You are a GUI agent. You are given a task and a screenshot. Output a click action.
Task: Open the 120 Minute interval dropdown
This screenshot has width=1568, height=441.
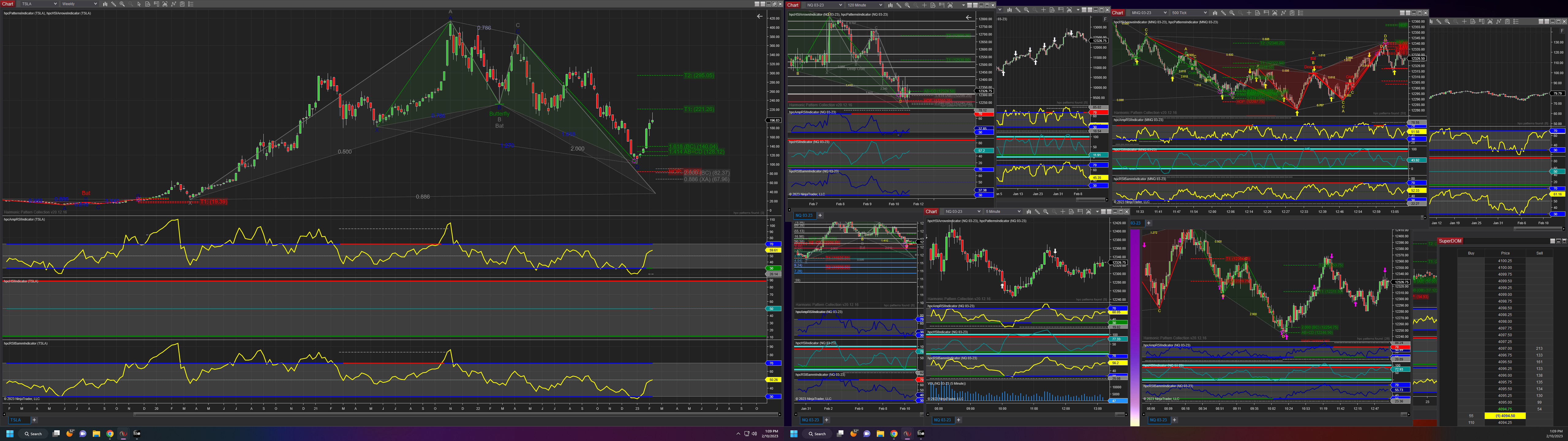[881, 6]
